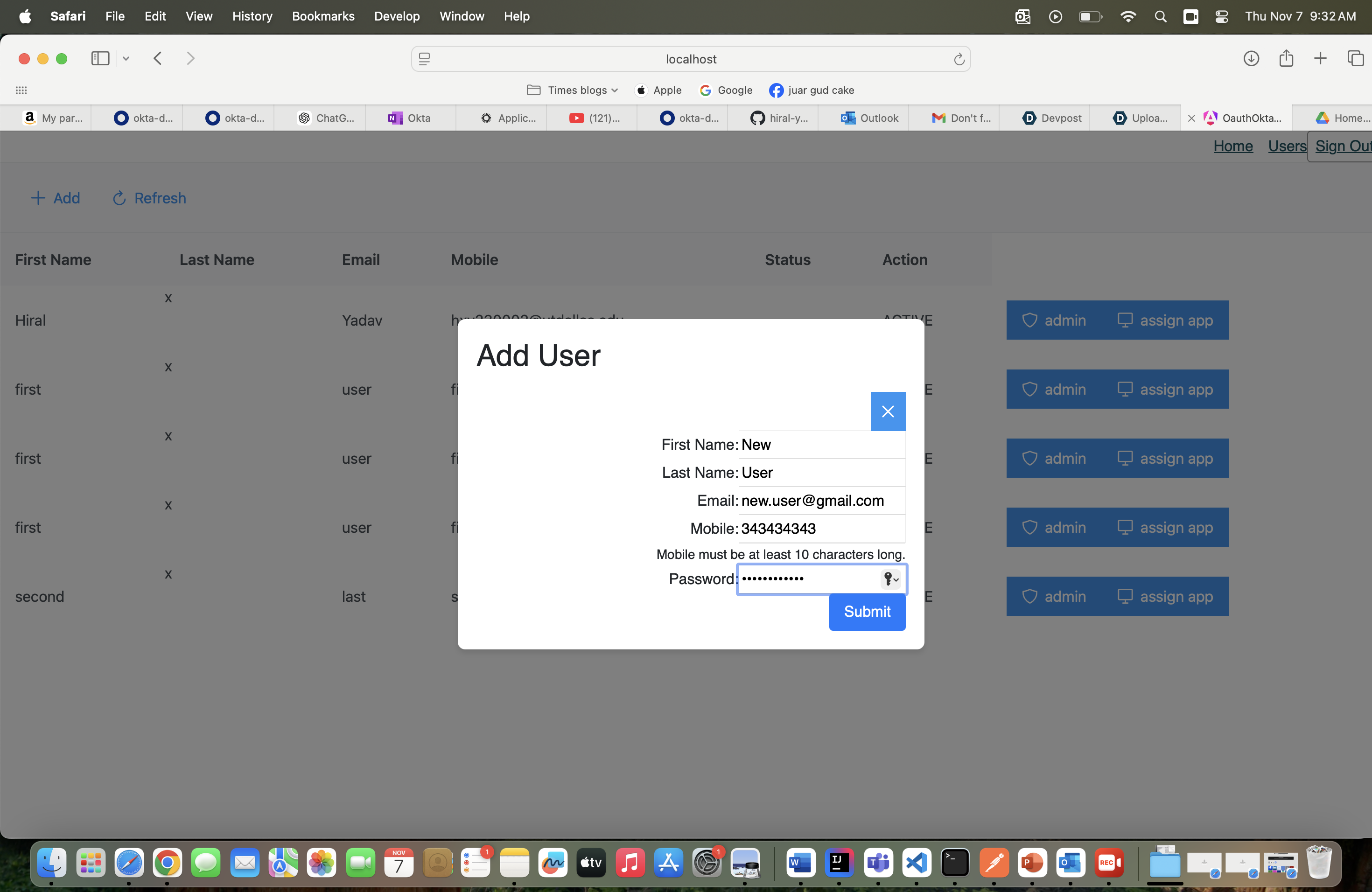
Task: Open the Develop menu
Action: 396,16
